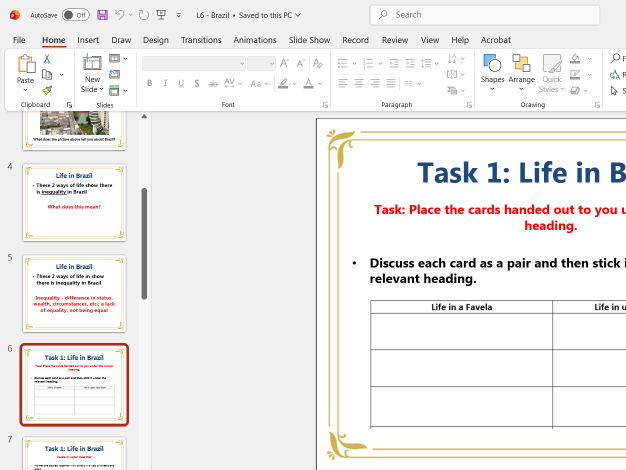Open the Slide Show tab

click(309, 40)
